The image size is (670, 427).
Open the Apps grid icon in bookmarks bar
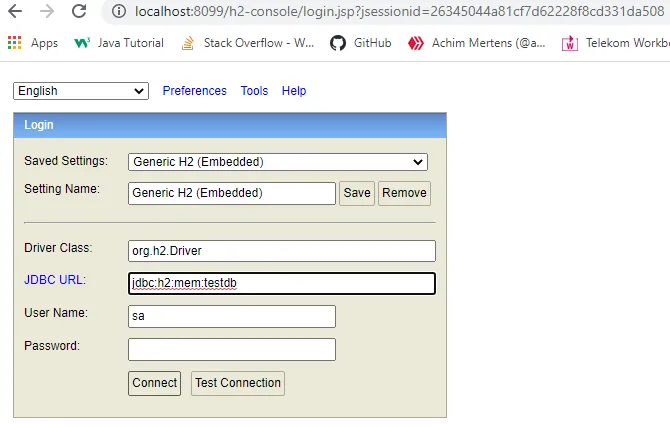click(15, 43)
